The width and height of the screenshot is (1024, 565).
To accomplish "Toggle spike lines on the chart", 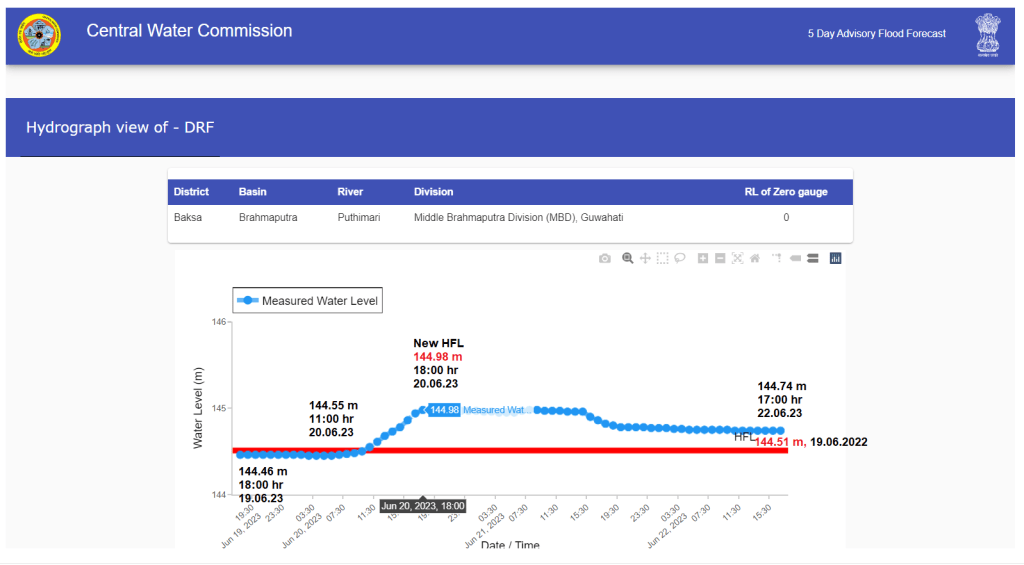I will (777, 258).
